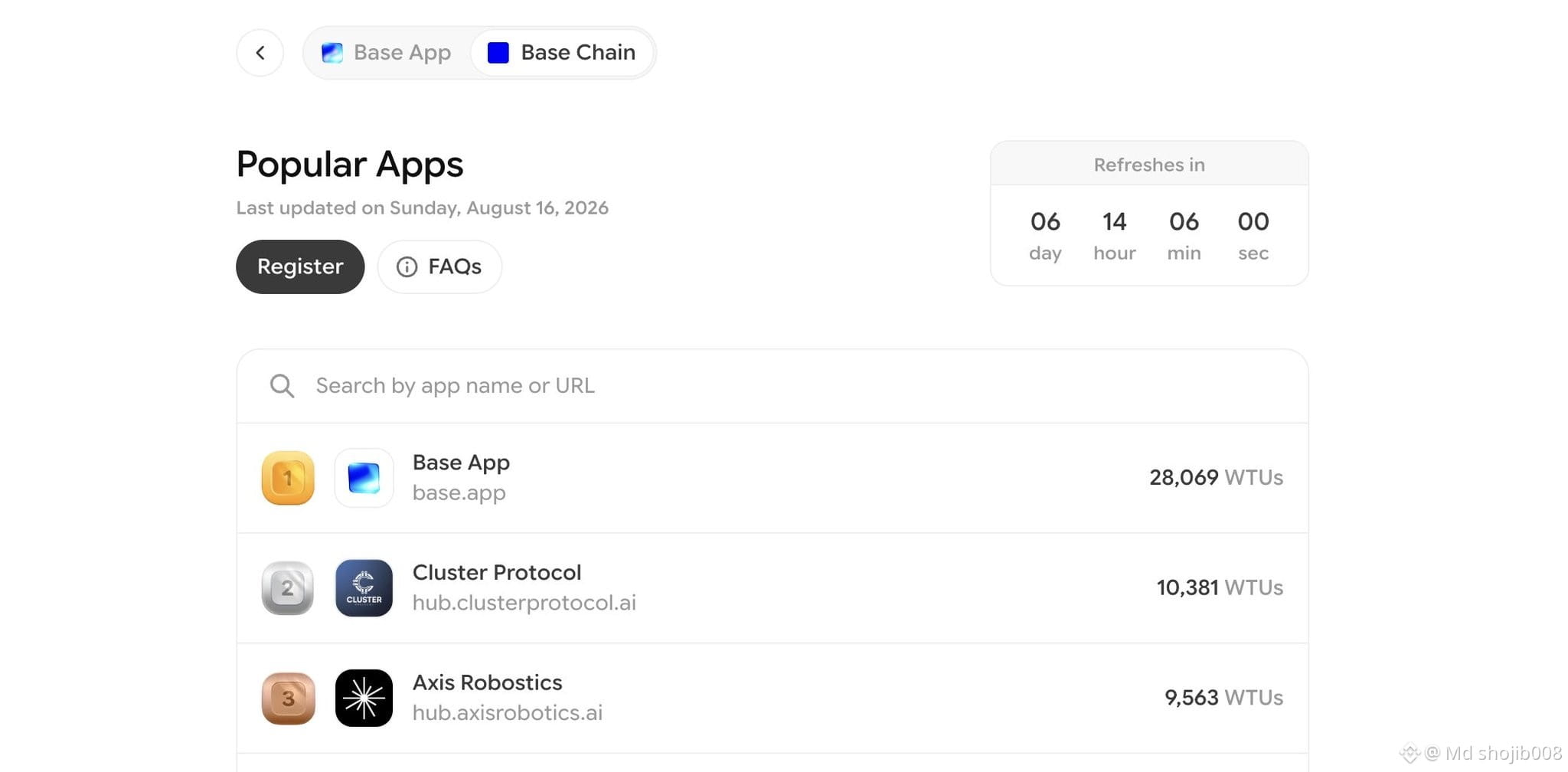
Task: Click the magnifying glass search icon
Action: 282,386
